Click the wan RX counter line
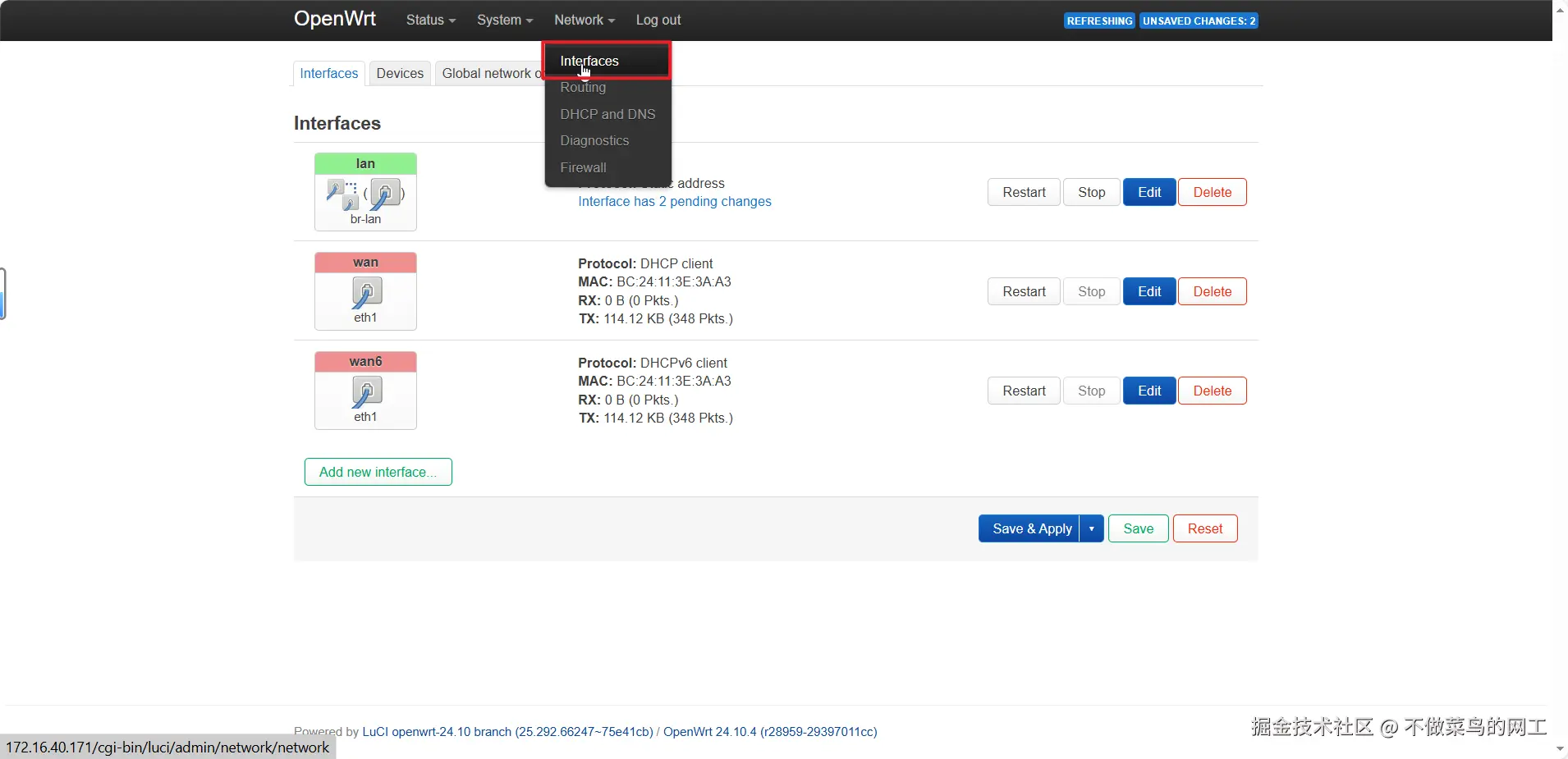Screen dimensions: 1568x759 [628, 300]
